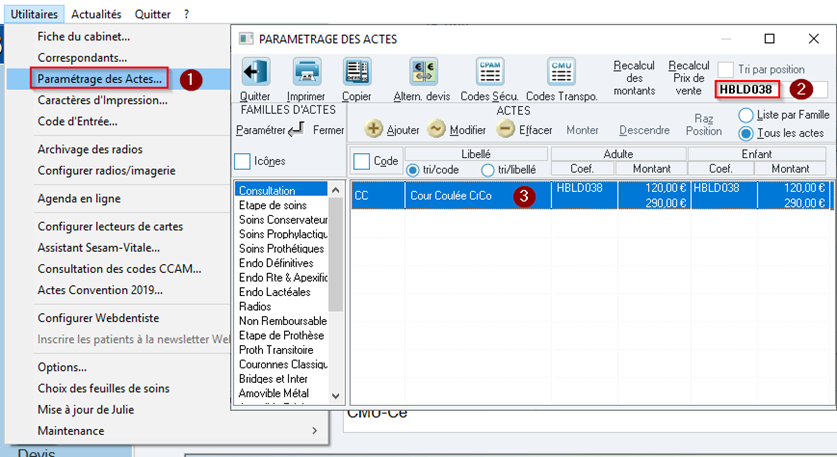Choose Configurer lecteurs de cartes
This screenshot has height=457, width=837.
110,226
